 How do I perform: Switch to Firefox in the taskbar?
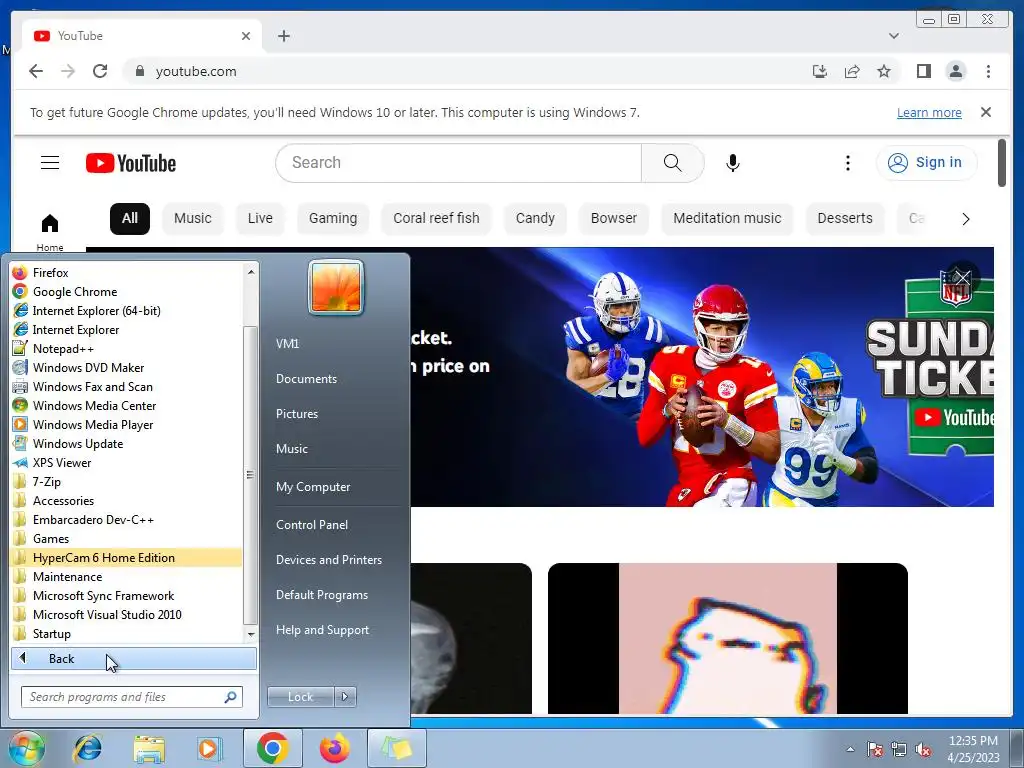point(334,748)
